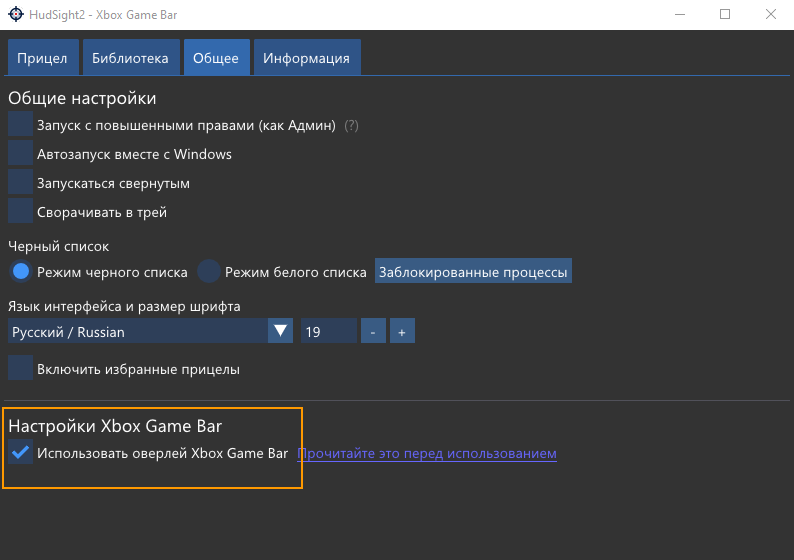Enable Запуск с повышенными правами checkbox
The width and height of the screenshot is (794, 560).
pos(20,125)
